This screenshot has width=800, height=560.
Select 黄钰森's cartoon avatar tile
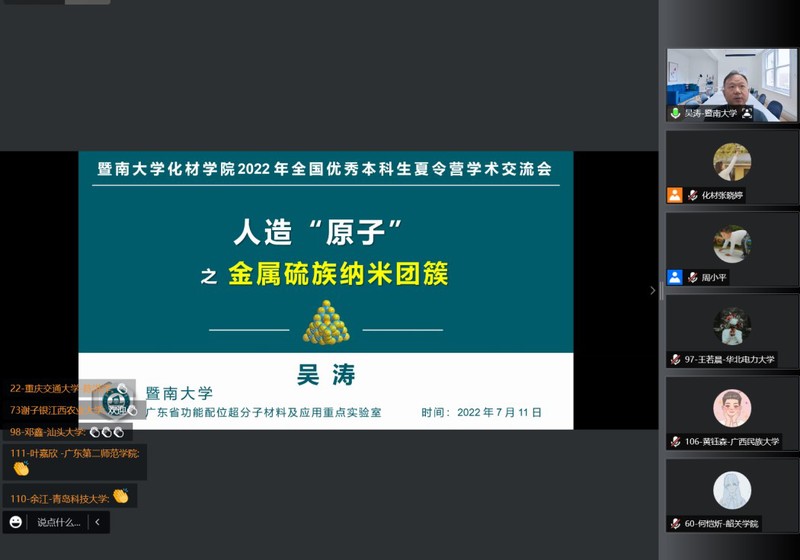click(x=732, y=408)
